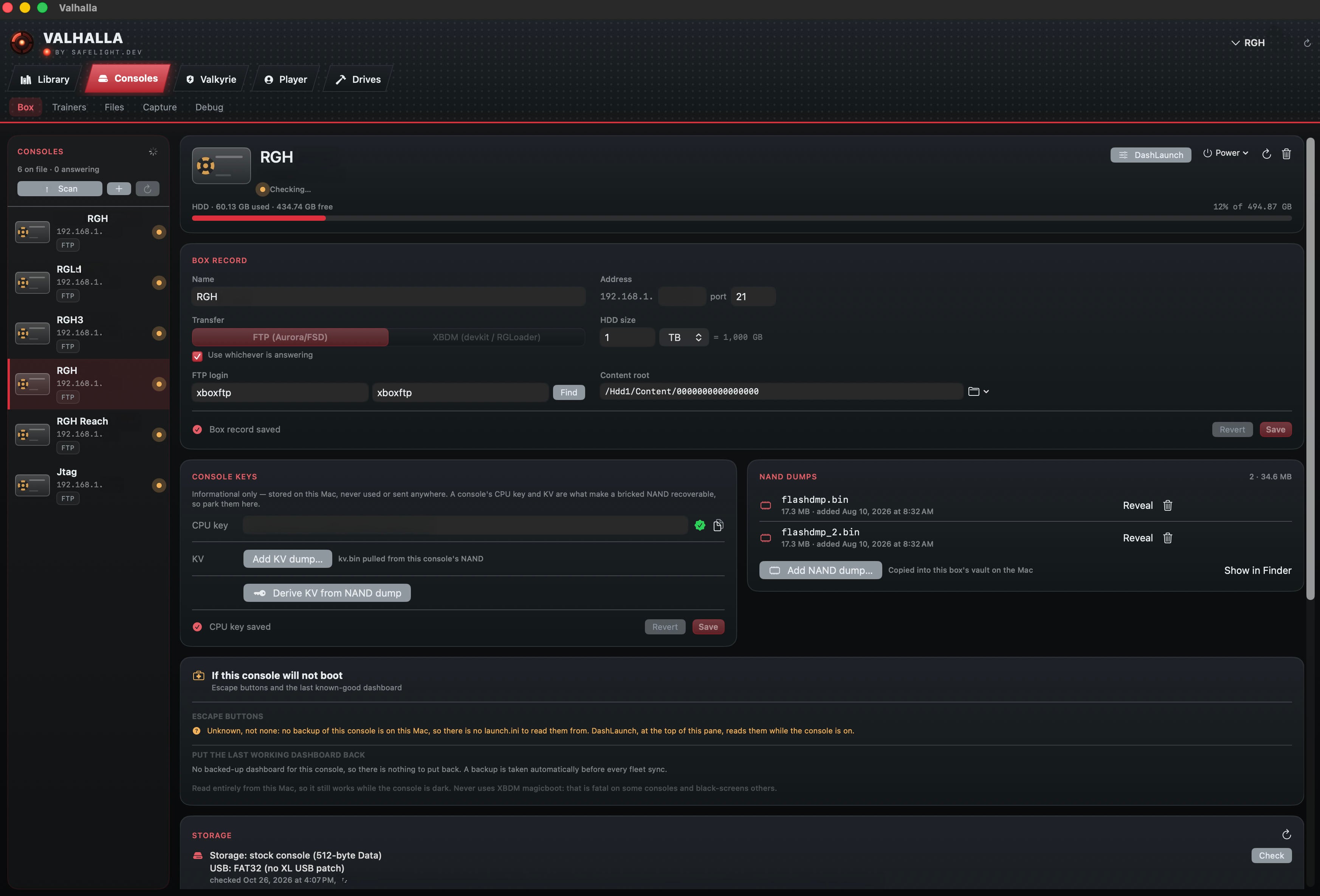This screenshot has width=1320, height=896.
Task: Delete the flashdmp_2.bin NAND dump
Action: [1167, 538]
